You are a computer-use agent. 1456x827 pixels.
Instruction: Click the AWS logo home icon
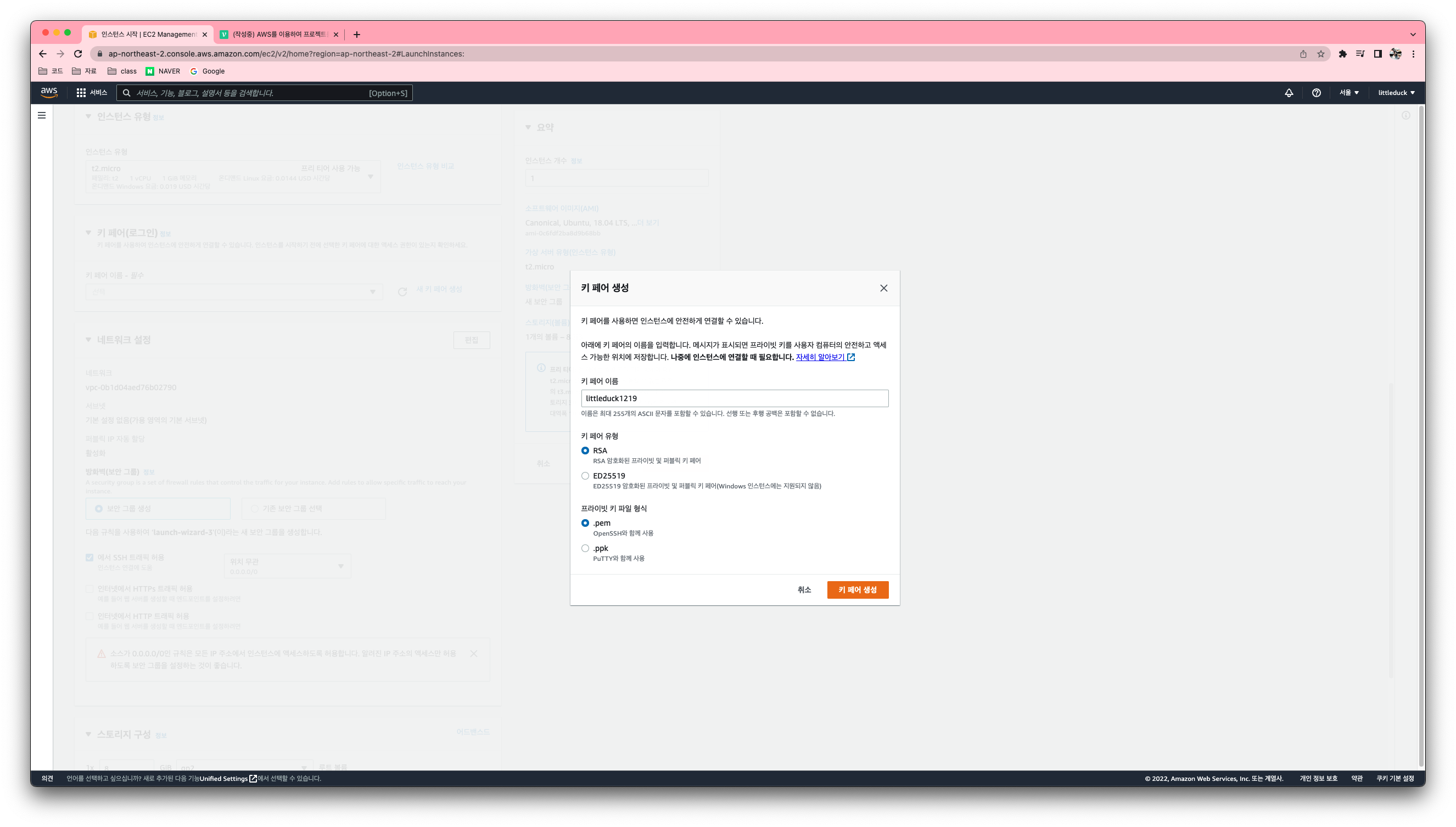[49, 93]
